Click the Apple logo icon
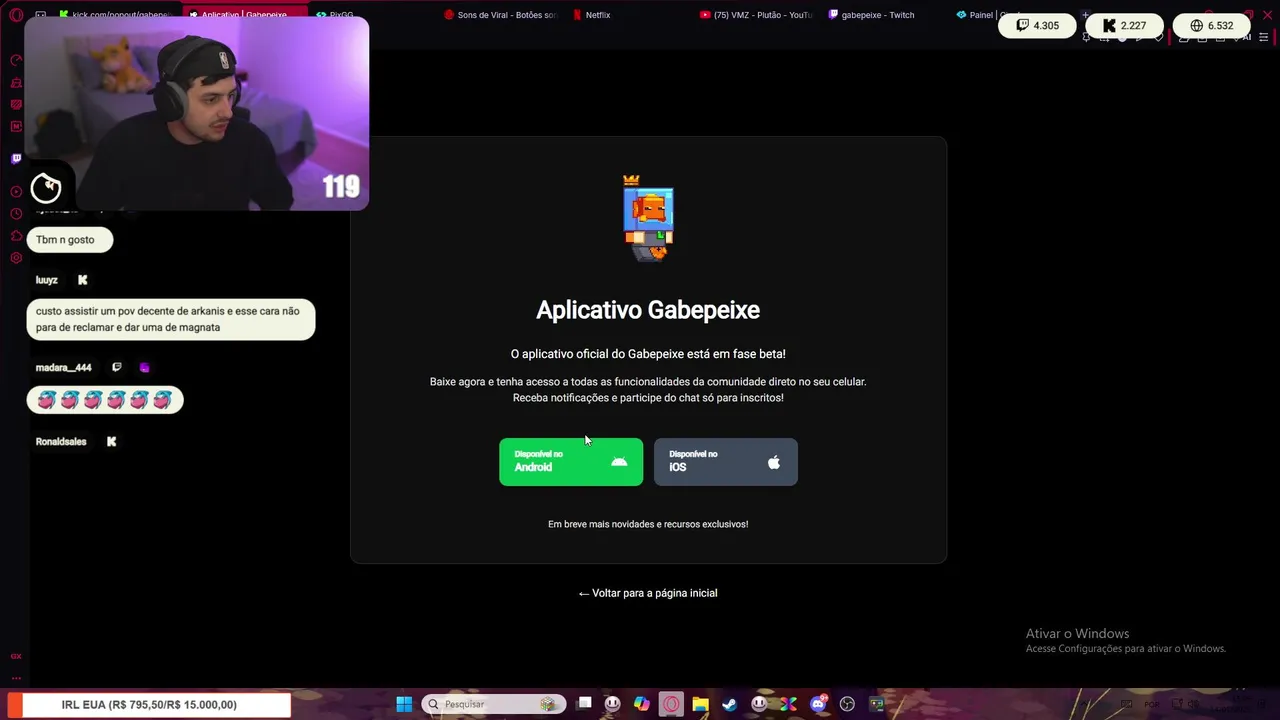Screen dimensions: 1280x720 [773, 462]
